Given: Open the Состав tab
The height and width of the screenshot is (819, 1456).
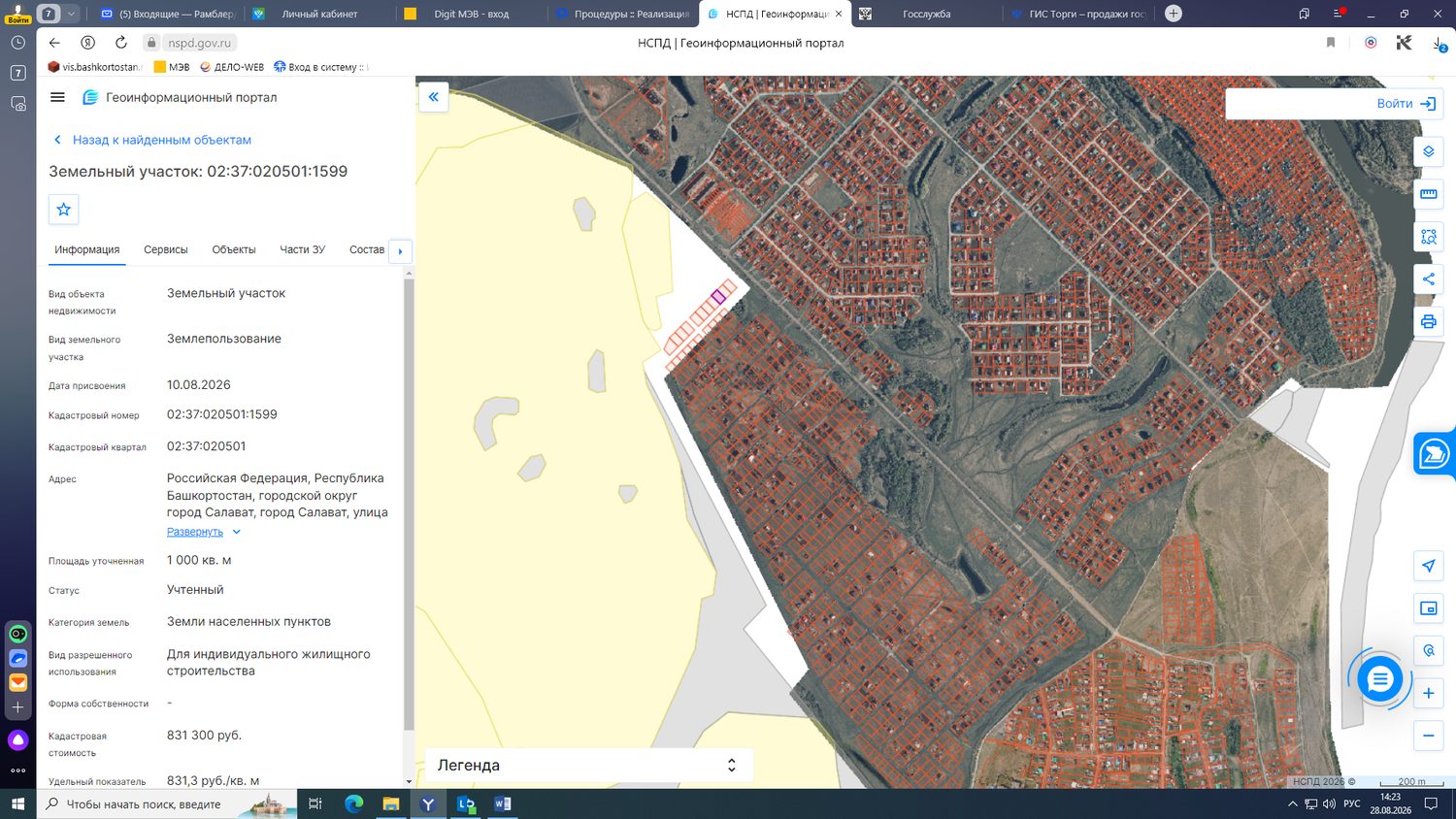Looking at the screenshot, I should (367, 249).
